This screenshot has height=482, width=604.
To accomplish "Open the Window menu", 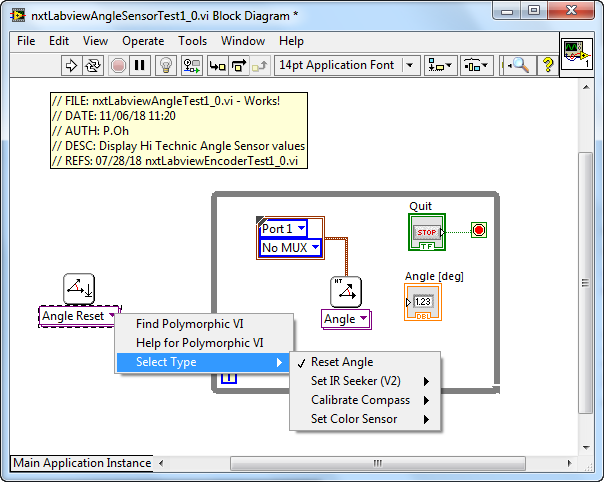I will 243,41.
